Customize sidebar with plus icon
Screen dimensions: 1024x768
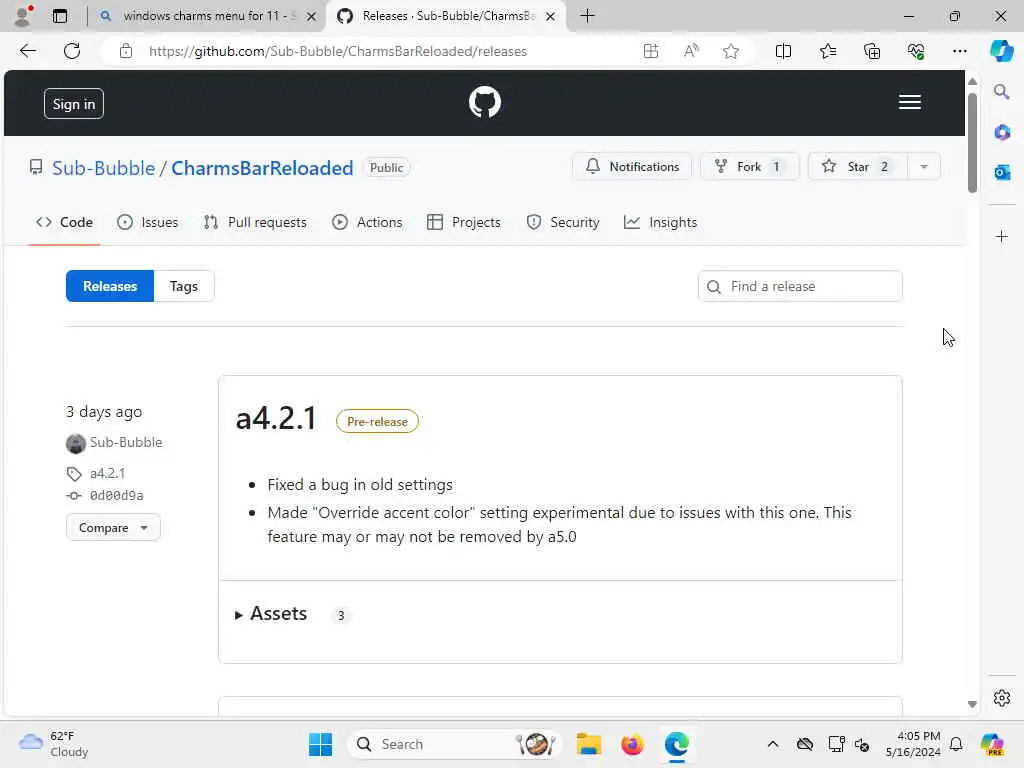point(1002,236)
